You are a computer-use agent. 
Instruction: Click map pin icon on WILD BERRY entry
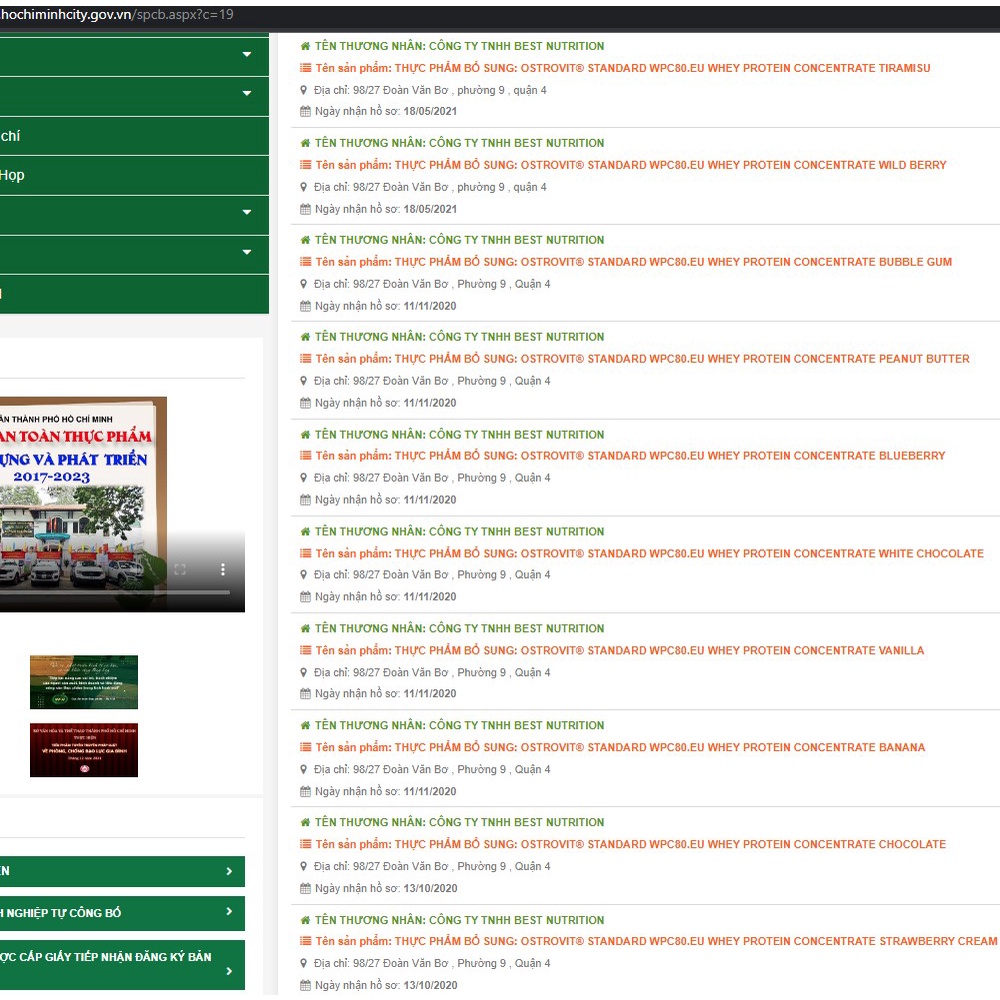(305, 187)
